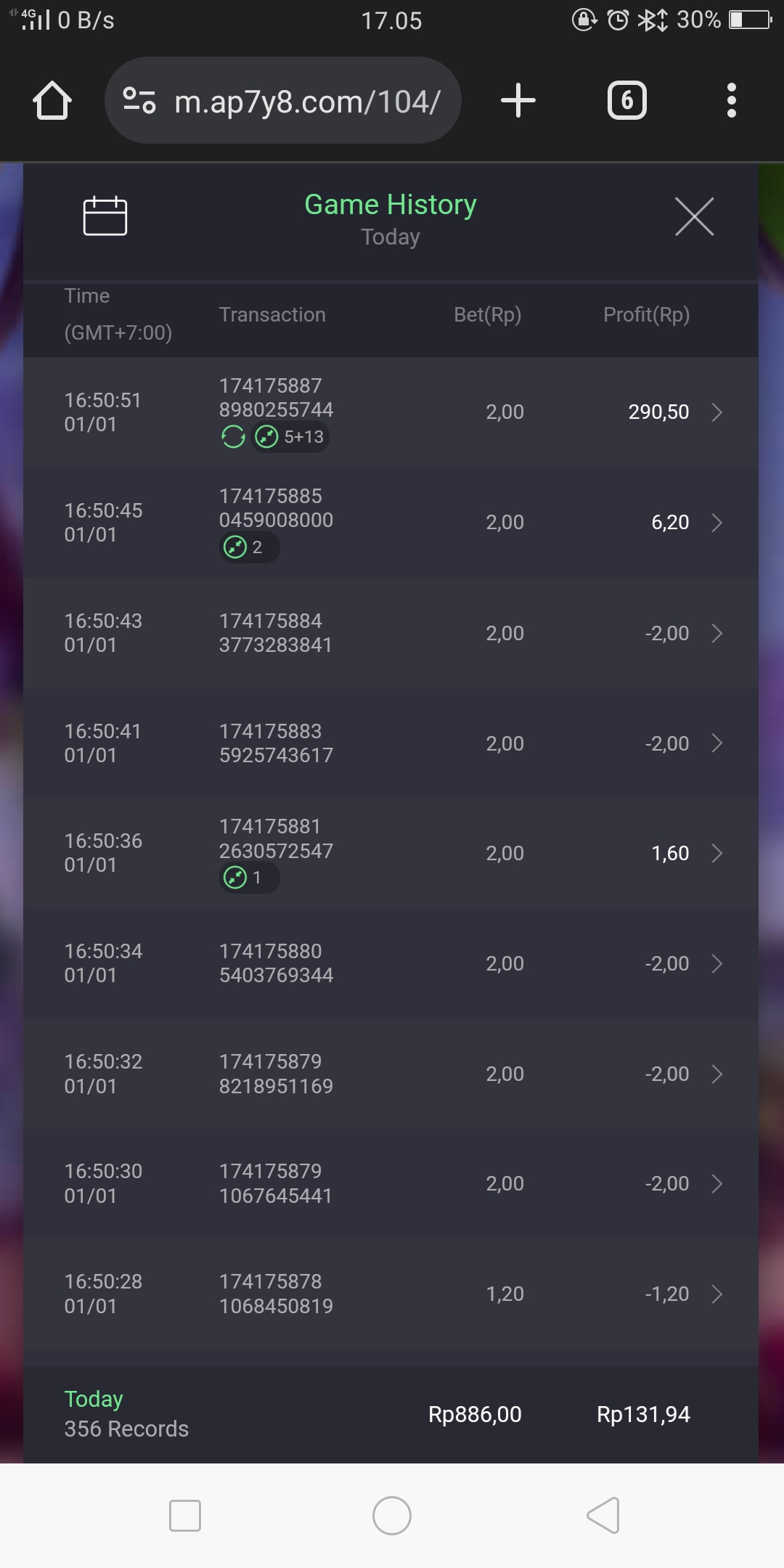This screenshot has height=1568, width=784.
Task: Expand details for the 6,20 profit record
Action: 716,523
